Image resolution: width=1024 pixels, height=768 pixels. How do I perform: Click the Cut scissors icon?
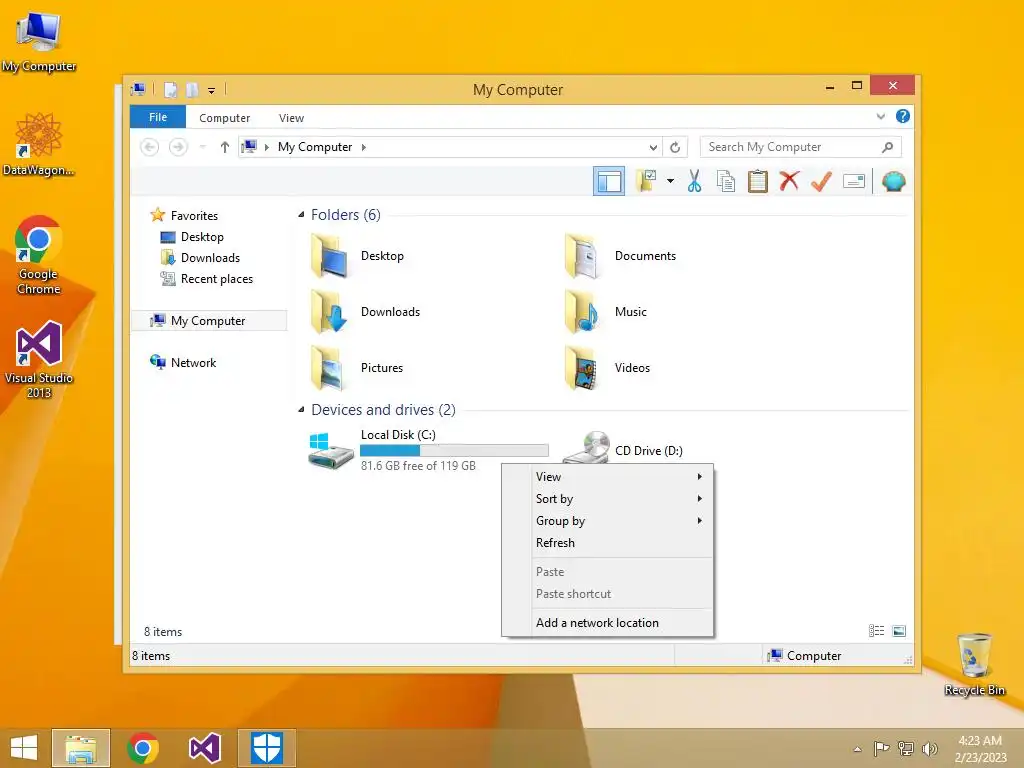694,182
